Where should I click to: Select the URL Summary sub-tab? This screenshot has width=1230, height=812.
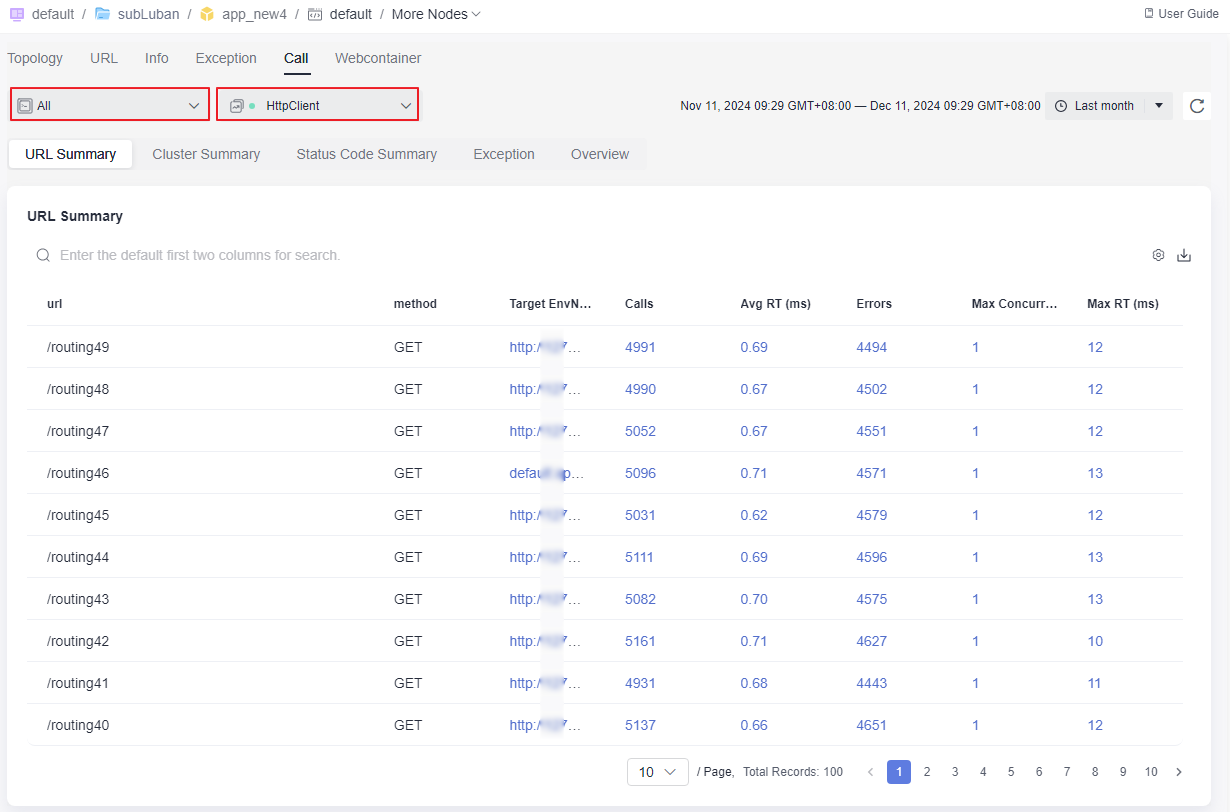(x=71, y=154)
